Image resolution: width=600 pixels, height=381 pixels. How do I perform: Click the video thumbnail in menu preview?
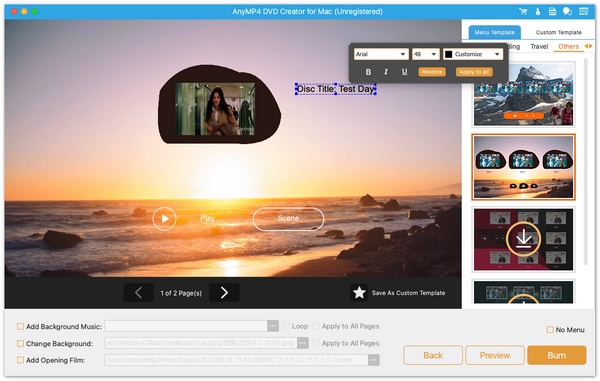(215, 109)
